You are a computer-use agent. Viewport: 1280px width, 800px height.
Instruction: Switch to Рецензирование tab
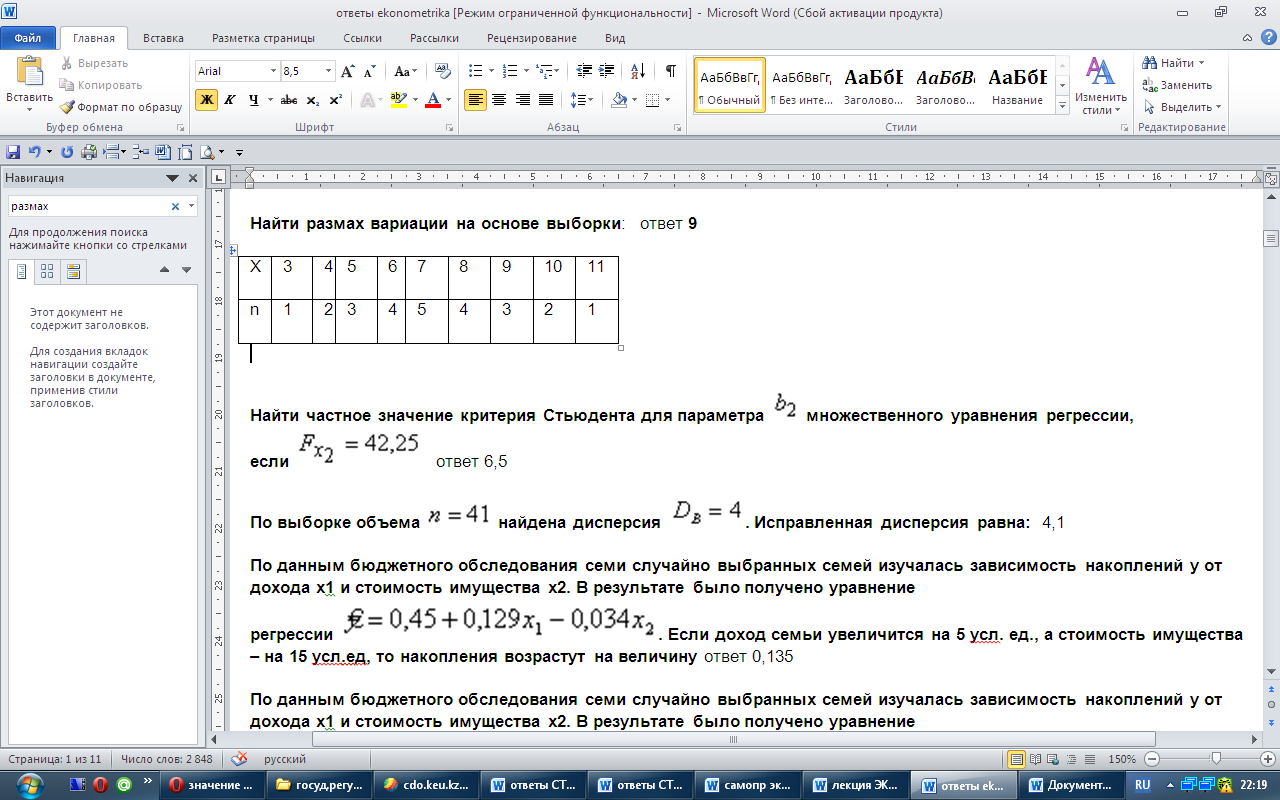coord(531,38)
